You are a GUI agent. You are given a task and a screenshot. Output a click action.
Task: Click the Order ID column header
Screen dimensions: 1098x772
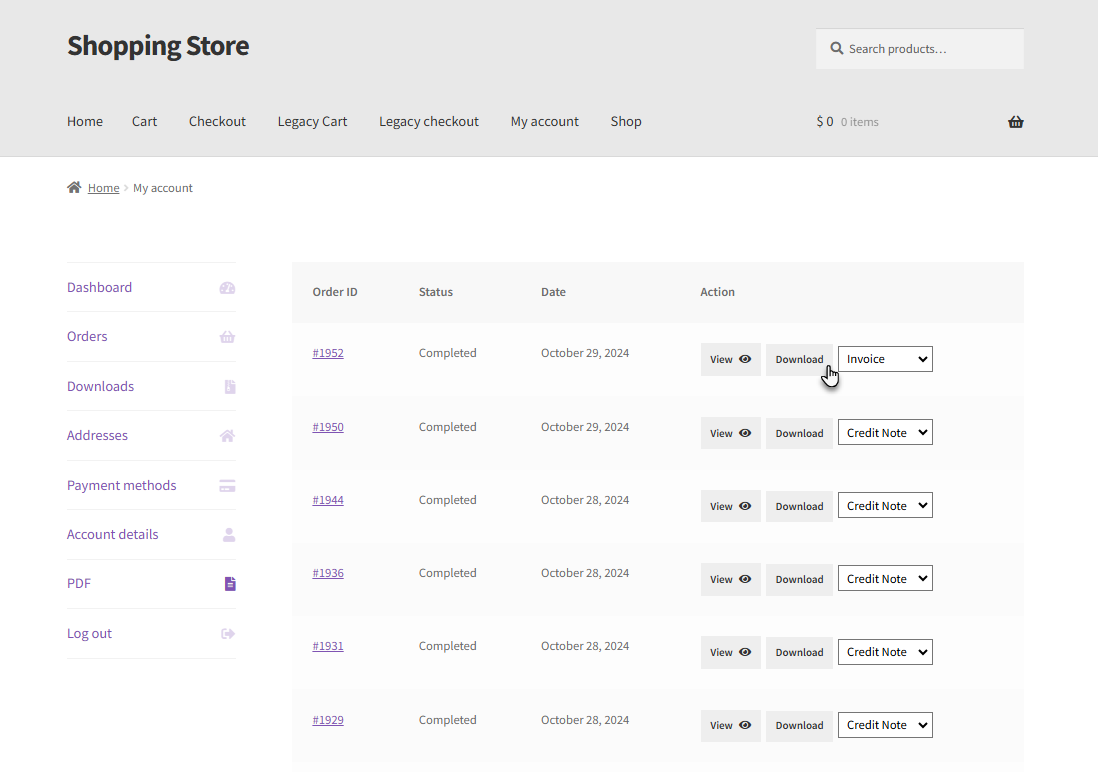click(335, 292)
